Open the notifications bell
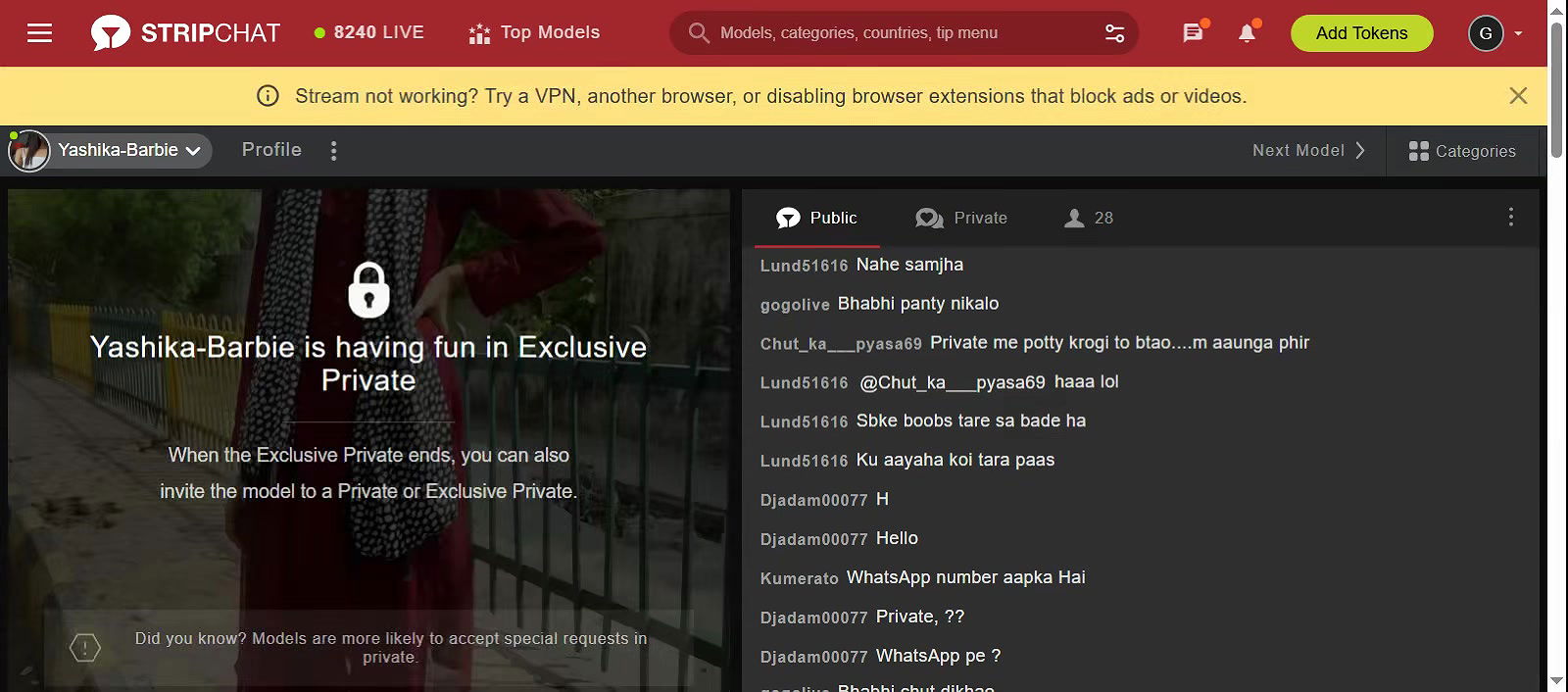The image size is (1568, 692). 1247,33
